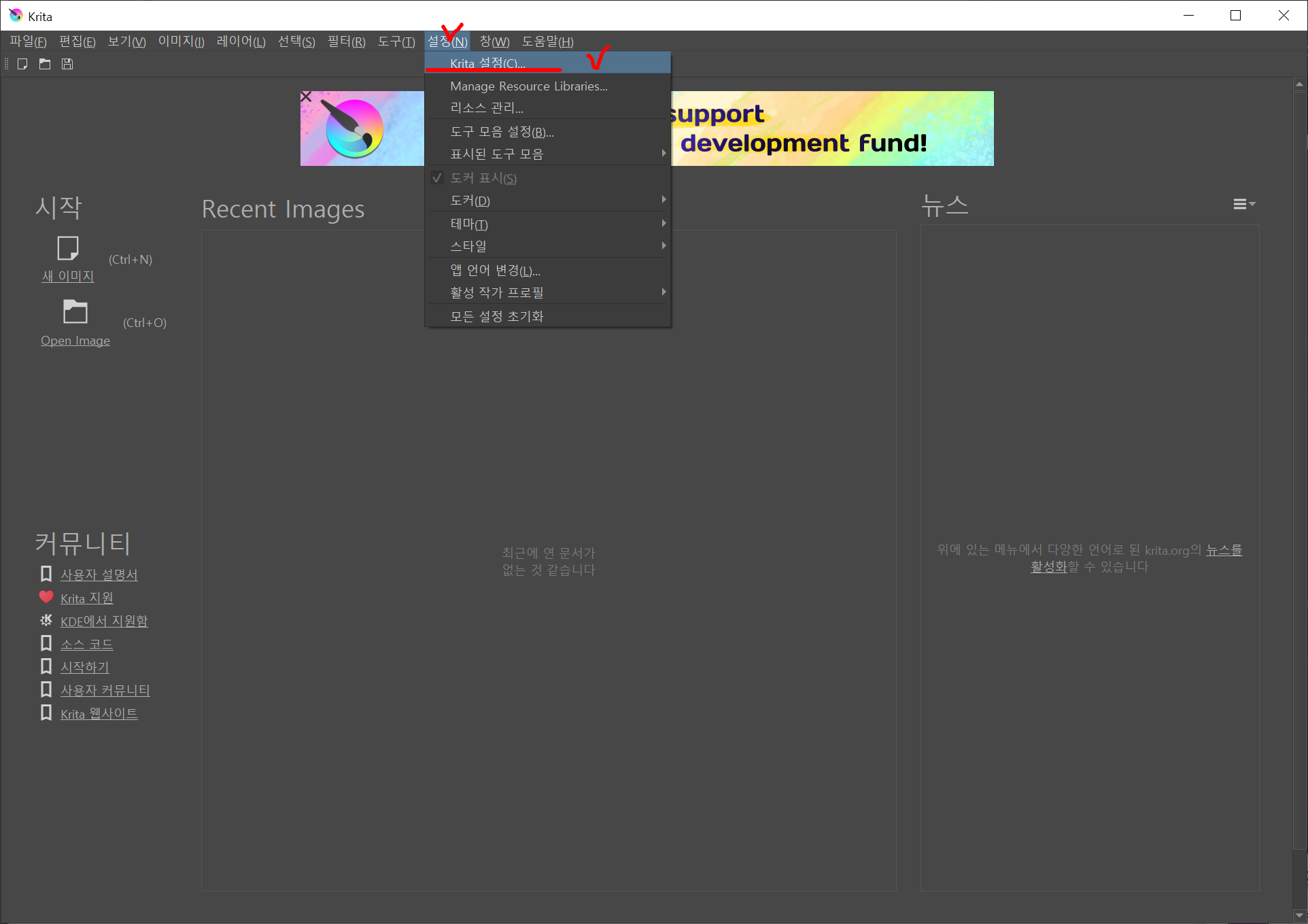The width and height of the screenshot is (1308, 924).
Task: Click the save floppy disk toolbar icon
Action: tap(67, 64)
